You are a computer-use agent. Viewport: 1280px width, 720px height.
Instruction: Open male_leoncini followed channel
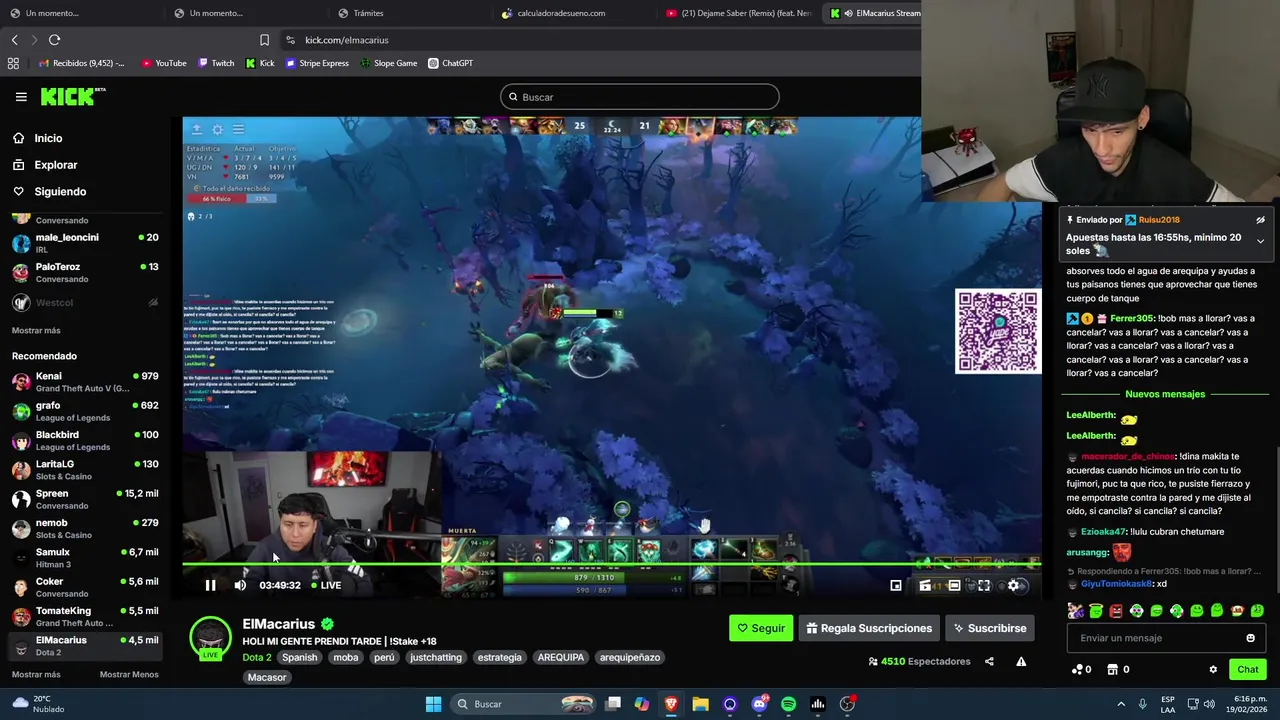pyautogui.click(x=85, y=243)
